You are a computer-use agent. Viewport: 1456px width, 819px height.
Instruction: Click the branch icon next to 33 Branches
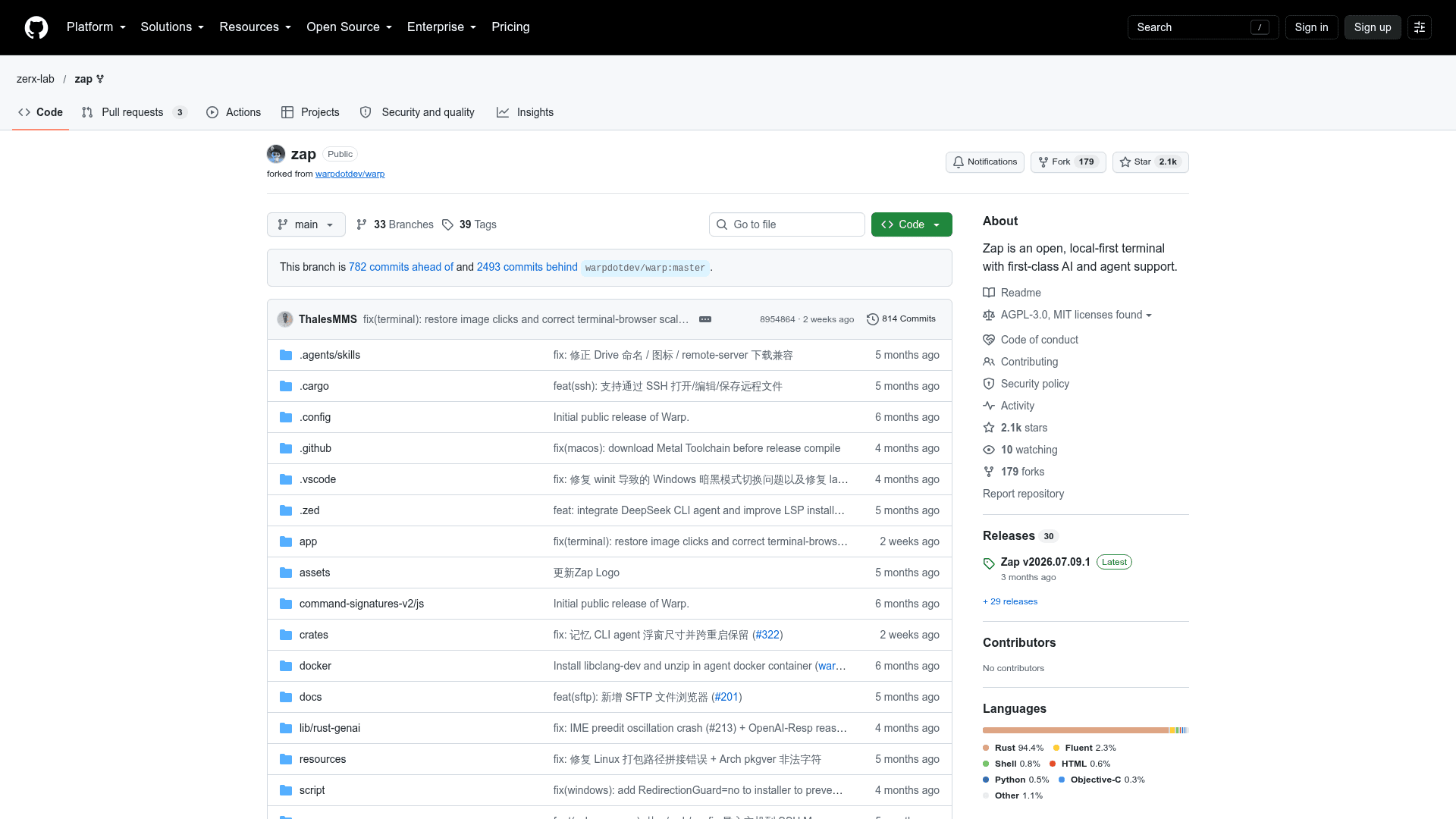click(x=362, y=224)
